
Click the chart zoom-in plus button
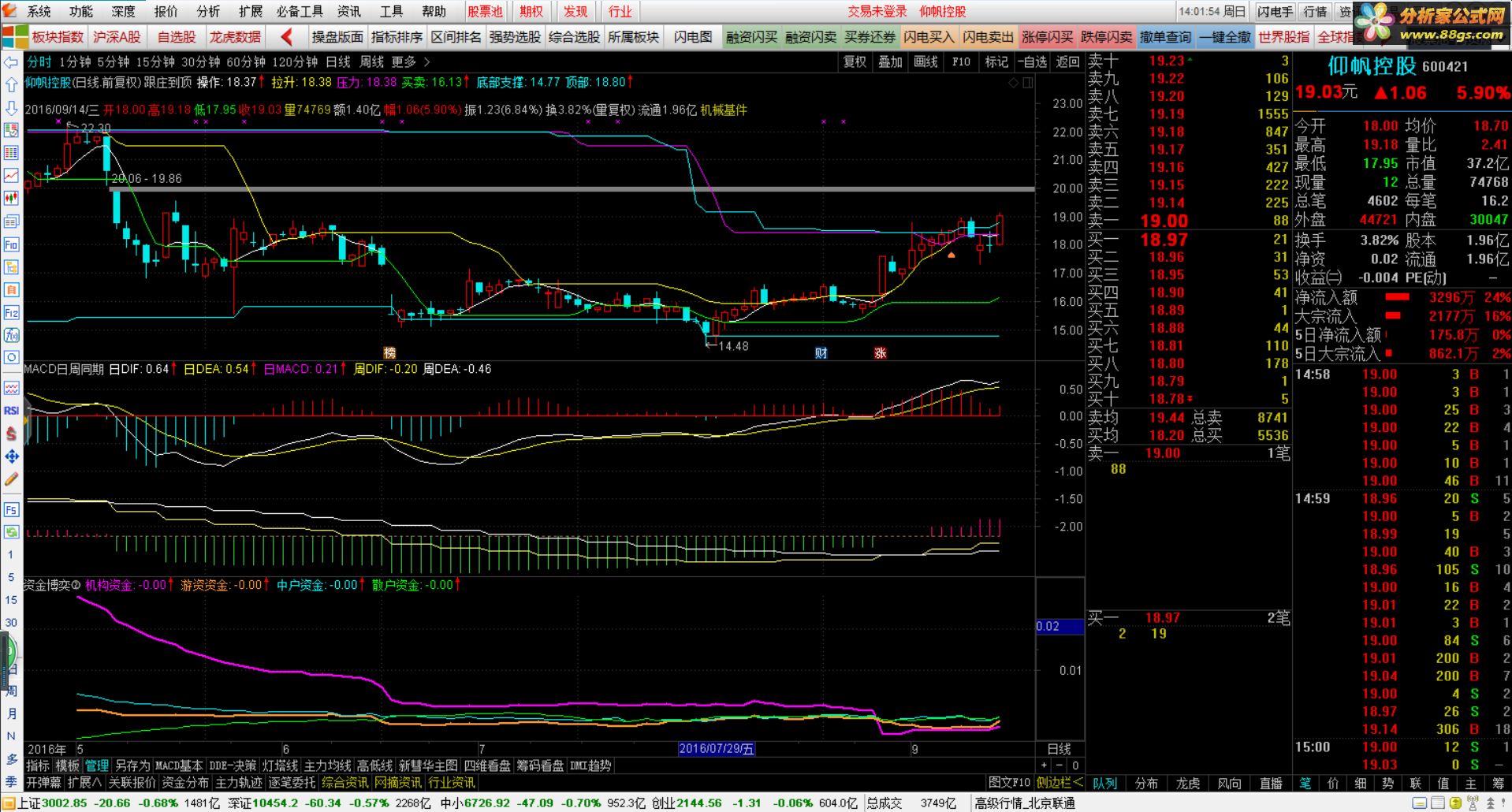1045,765
